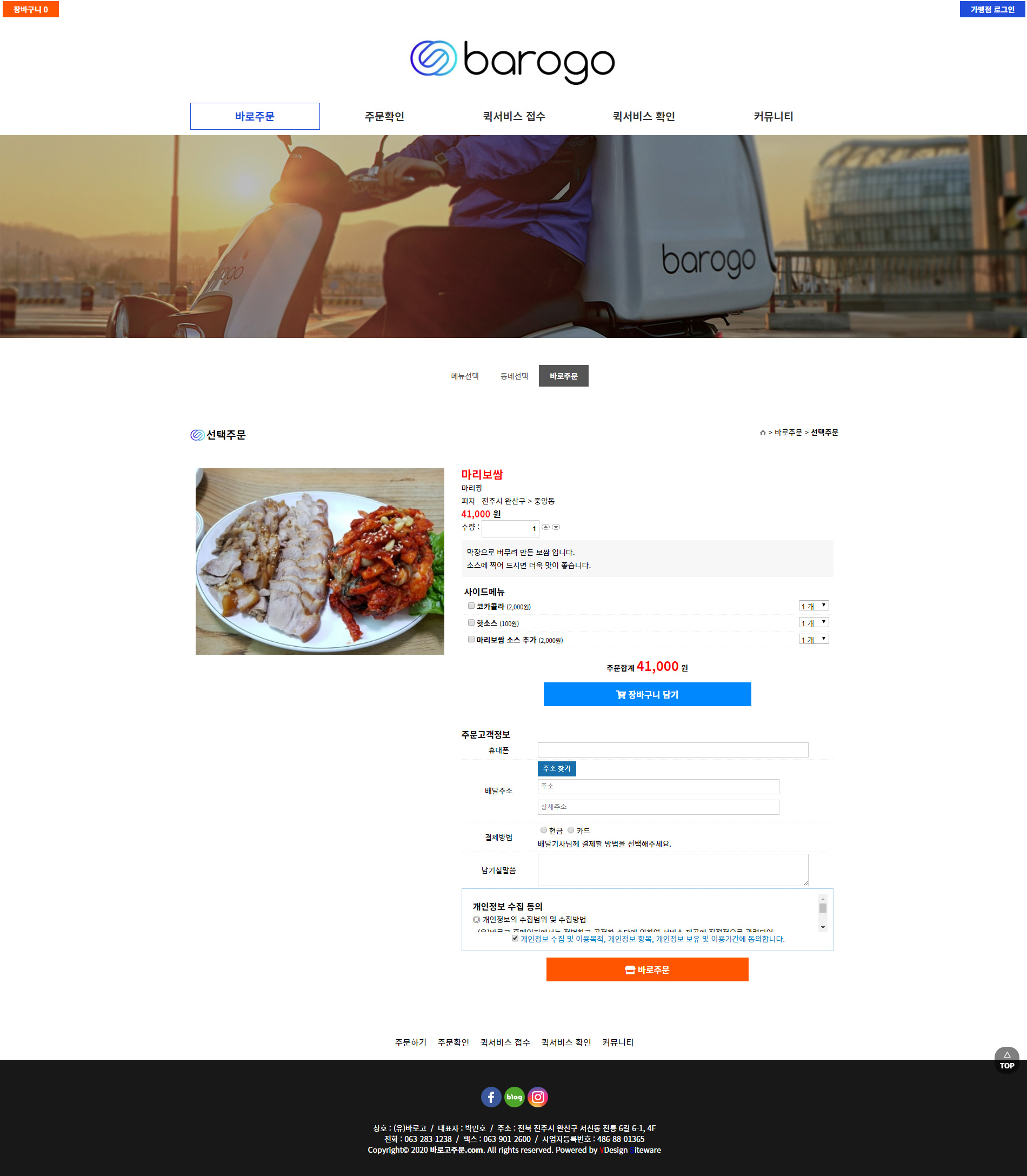The width and height of the screenshot is (1027, 1176).
Task: Click the footer 퀵서비스 접수 link
Action: coord(505,1042)
